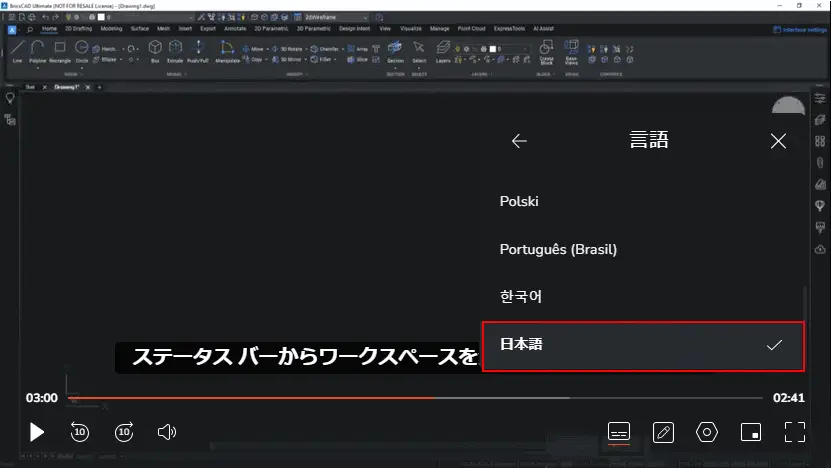Open the hexagon settings icon
This screenshot has width=831, height=470.
706,432
